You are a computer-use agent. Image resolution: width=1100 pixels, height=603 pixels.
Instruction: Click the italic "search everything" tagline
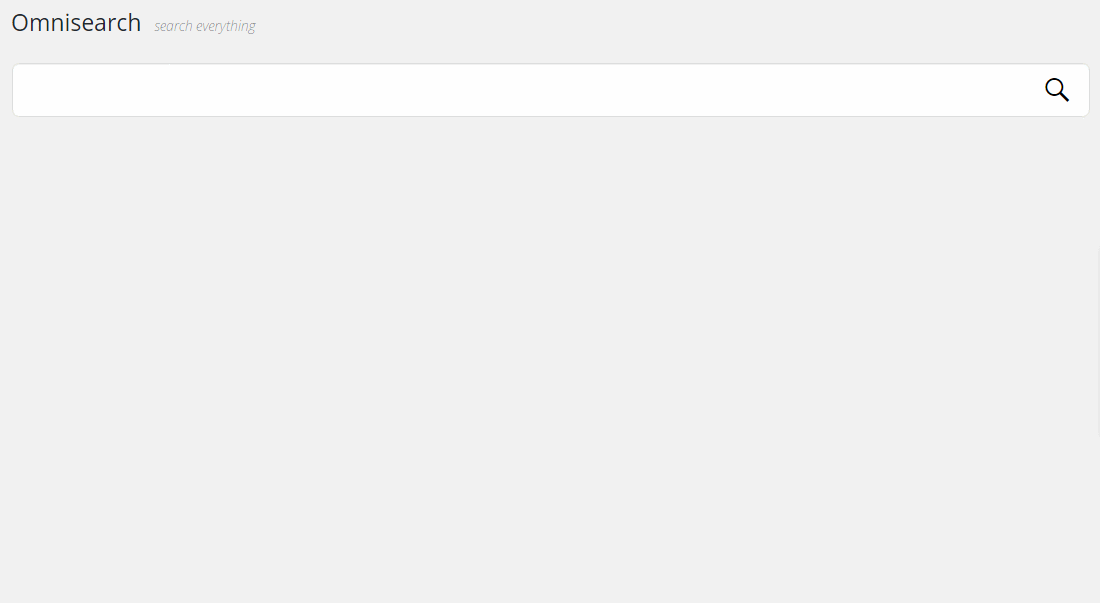click(x=205, y=27)
